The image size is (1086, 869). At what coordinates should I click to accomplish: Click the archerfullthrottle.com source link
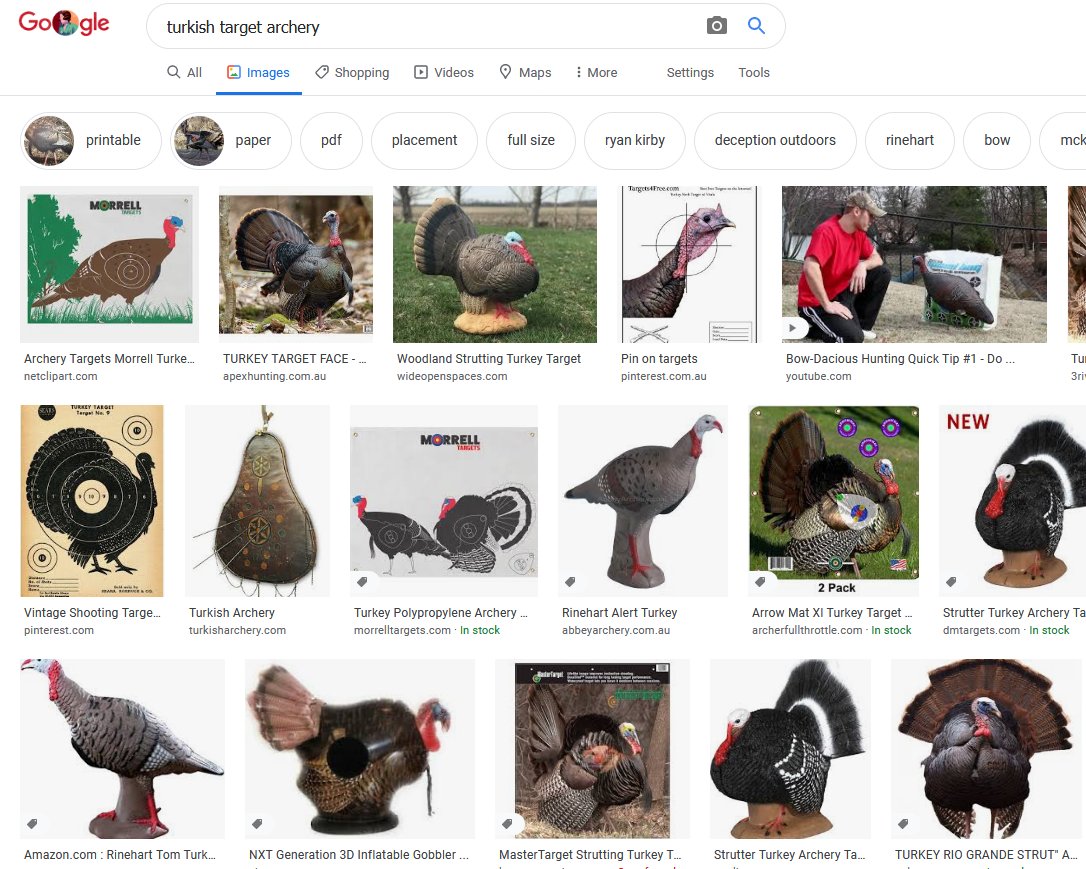coord(808,630)
